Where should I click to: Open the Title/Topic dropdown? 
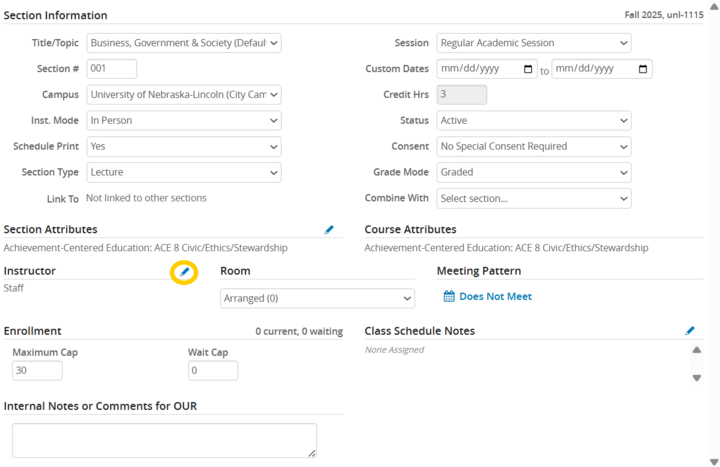[x=184, y=43]
